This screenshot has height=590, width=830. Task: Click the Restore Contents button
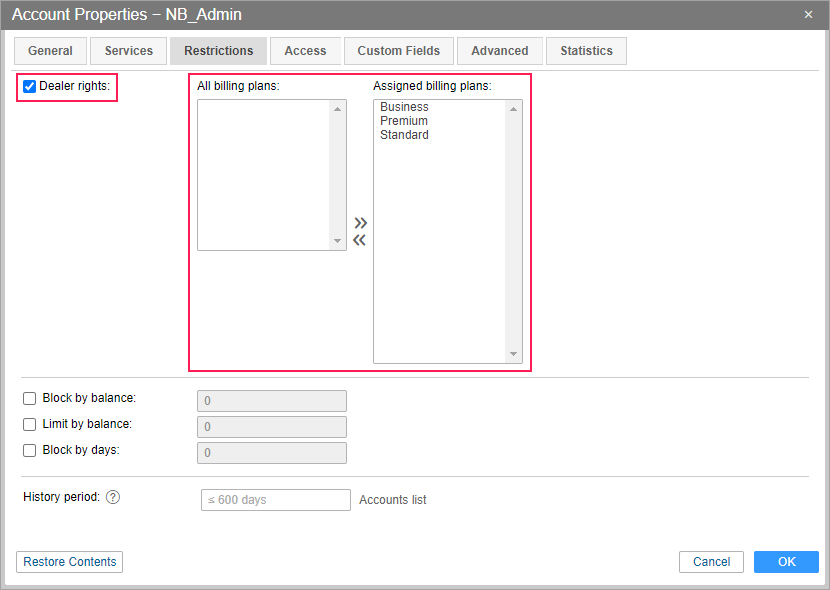point(70,562)
